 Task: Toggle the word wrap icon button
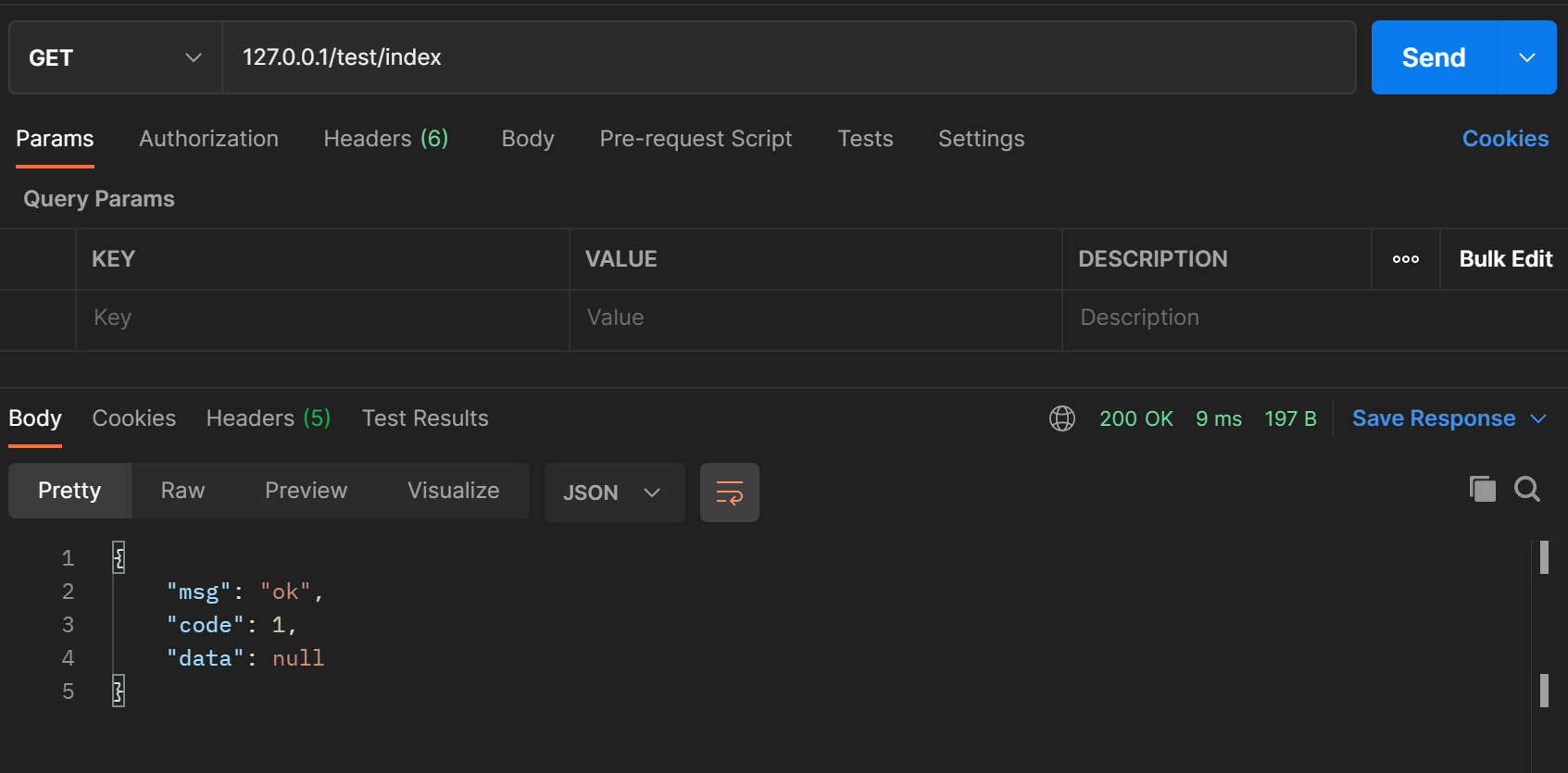(729, 492)
